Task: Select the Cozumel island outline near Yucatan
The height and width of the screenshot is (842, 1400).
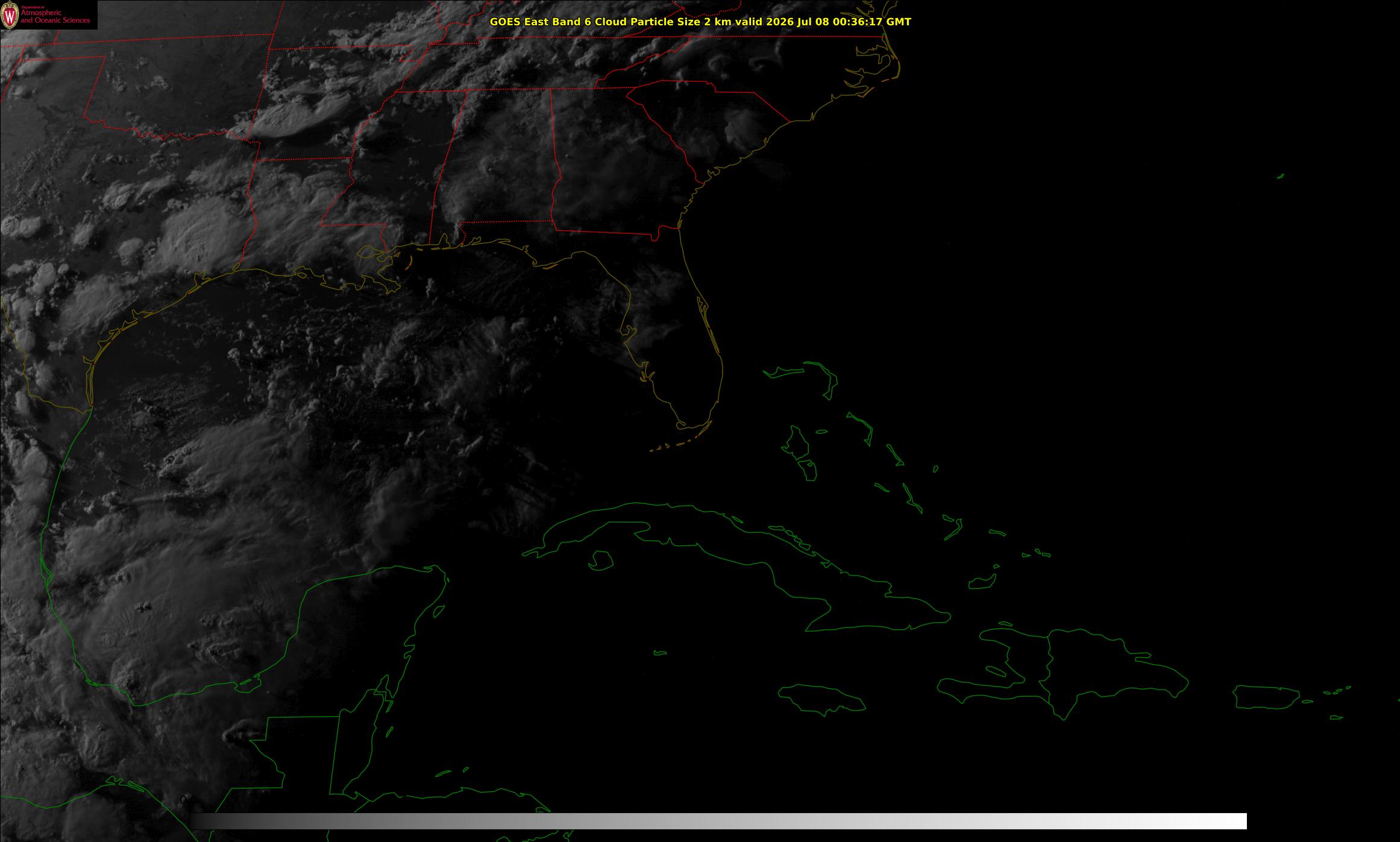Action: [x=439, y=611]
